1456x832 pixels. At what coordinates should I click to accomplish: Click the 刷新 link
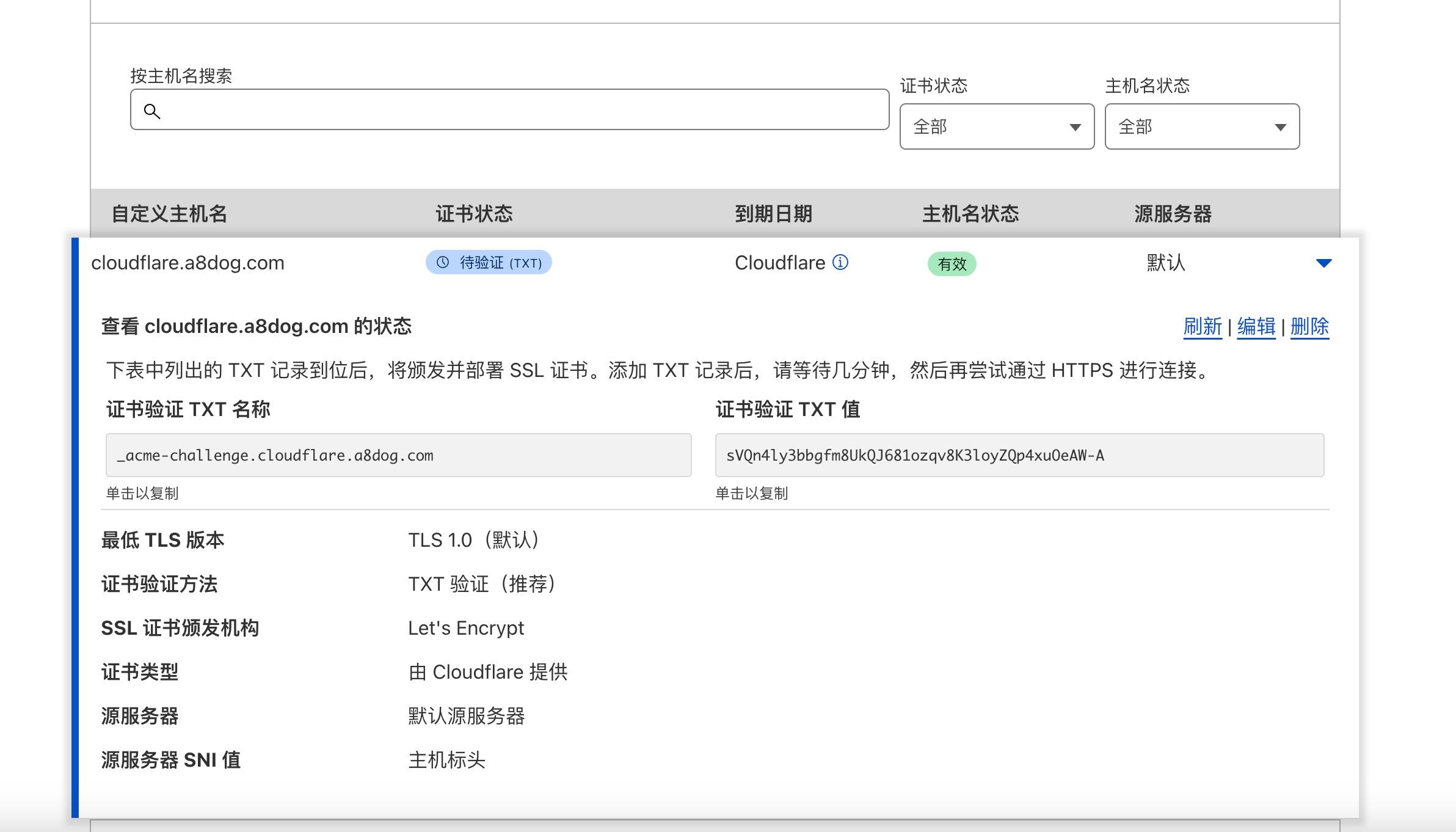point(1202,326)
